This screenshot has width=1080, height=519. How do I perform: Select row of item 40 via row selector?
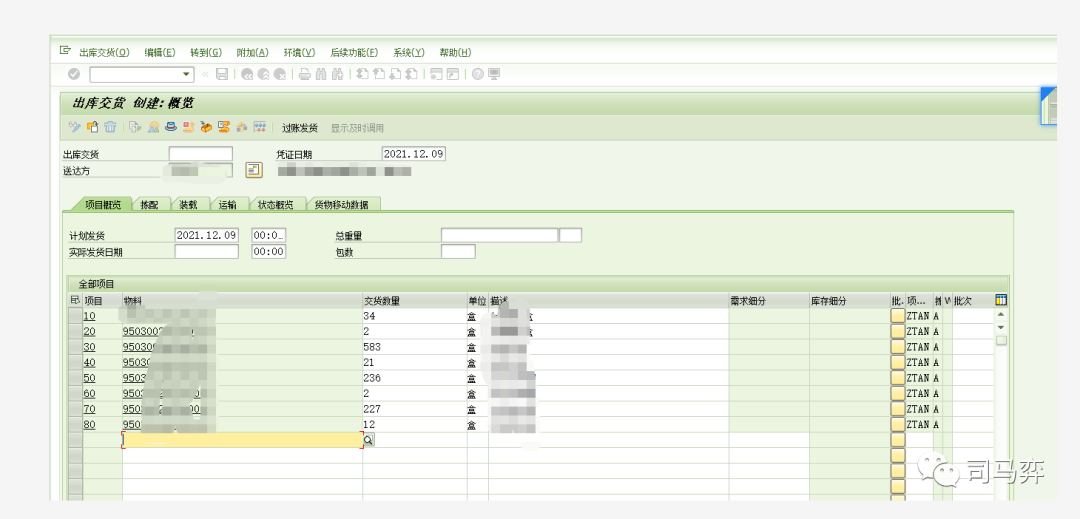[x=76, y=362]
